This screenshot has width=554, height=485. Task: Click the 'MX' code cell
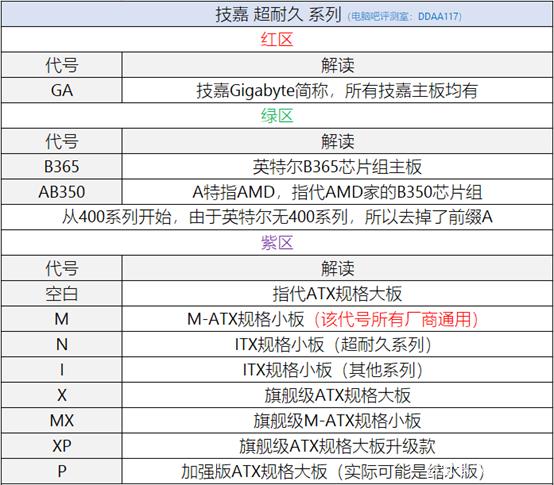point(62,421)
